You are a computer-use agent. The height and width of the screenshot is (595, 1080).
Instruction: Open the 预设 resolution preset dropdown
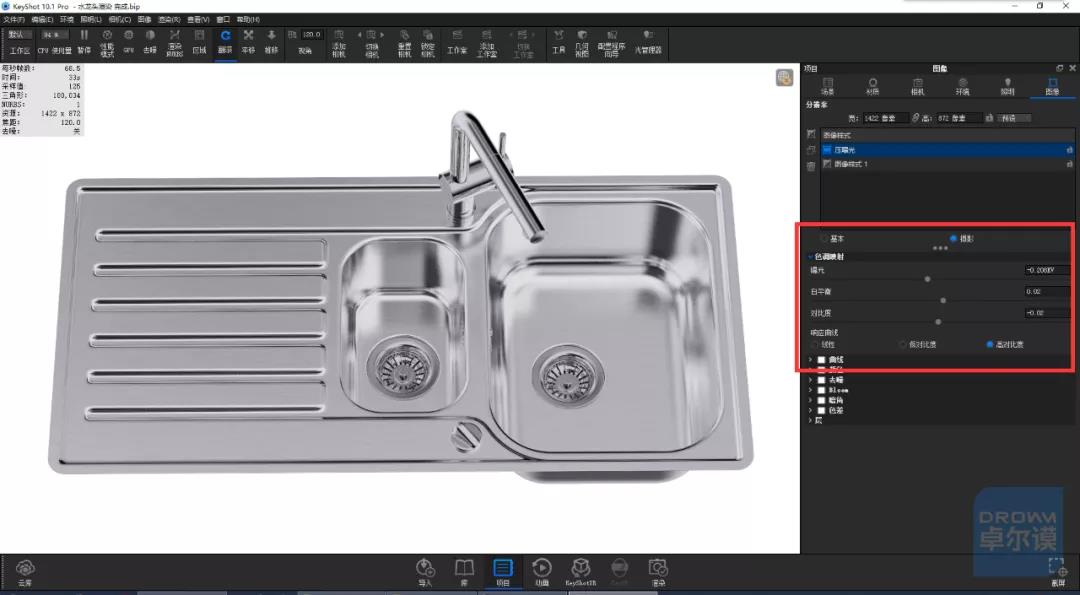click(x=1014, y=118)
